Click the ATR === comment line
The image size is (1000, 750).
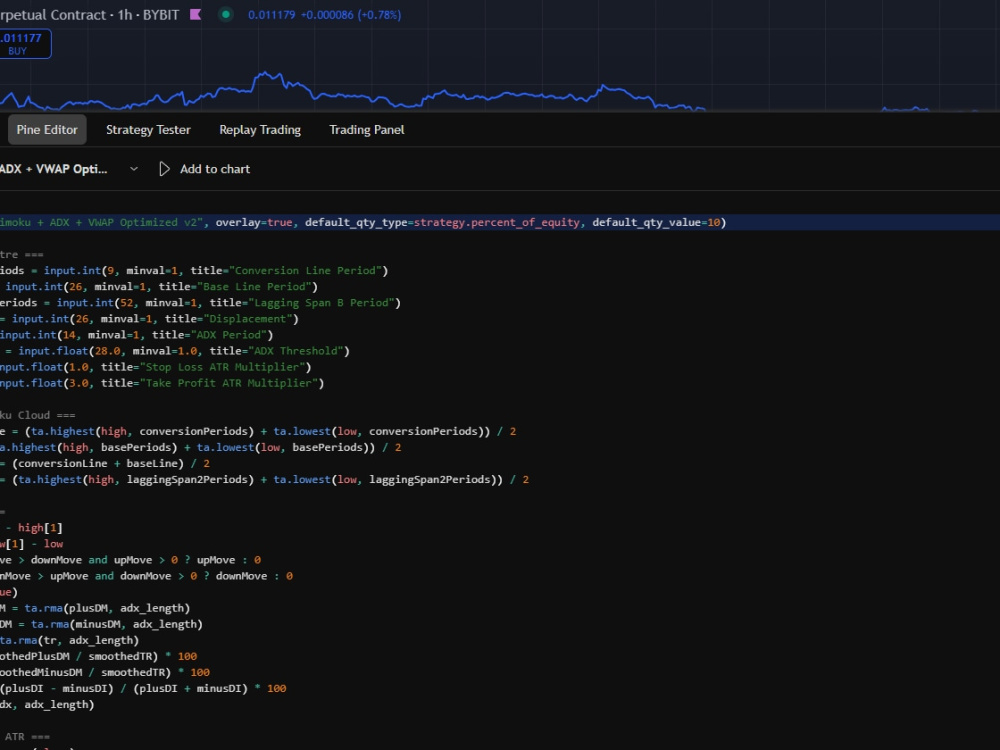27,737
